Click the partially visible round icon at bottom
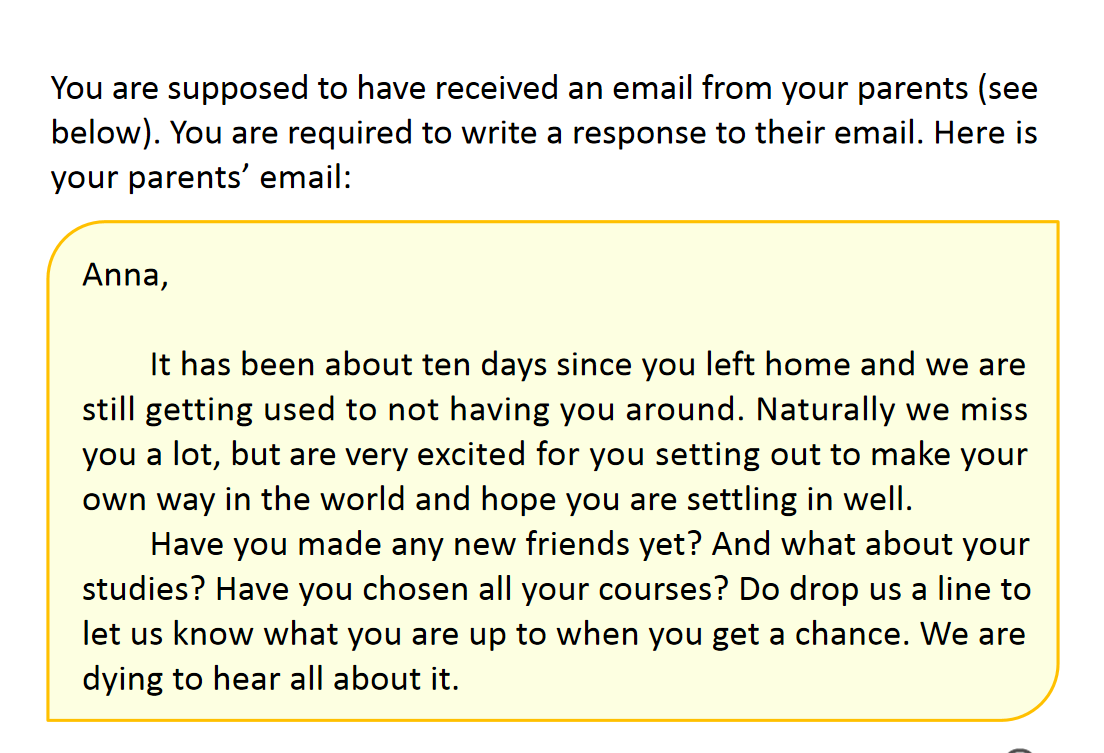Viewport: 1104px width, 753px height. tap(1018, 749)
